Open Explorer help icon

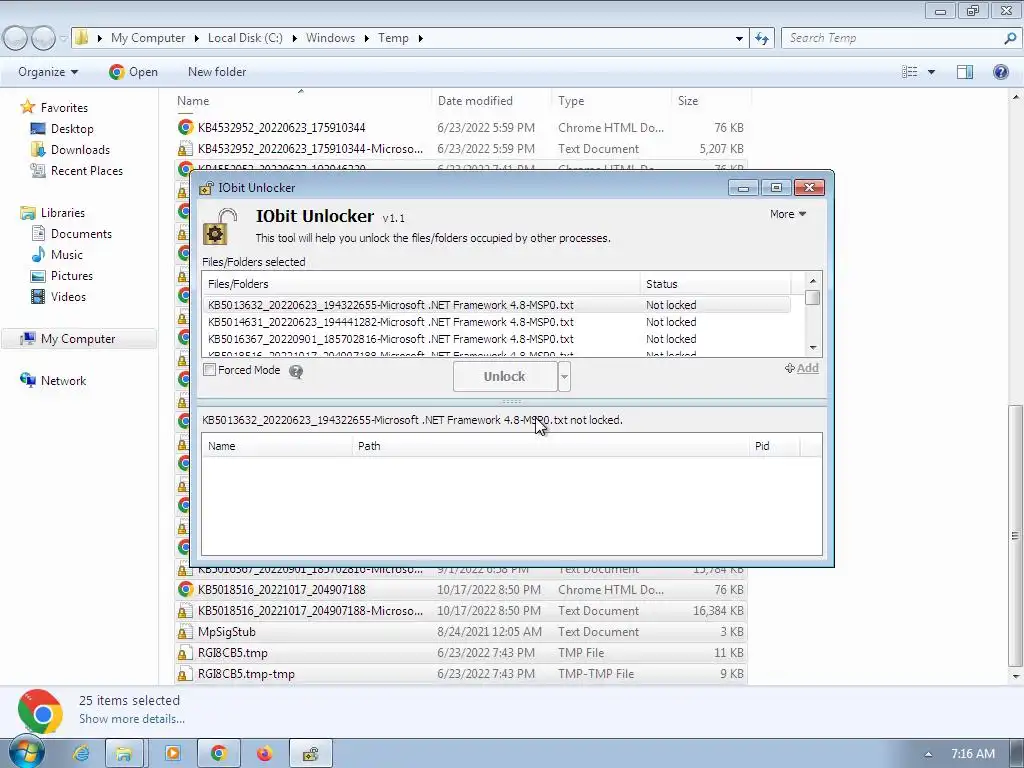click(1000, 72)
